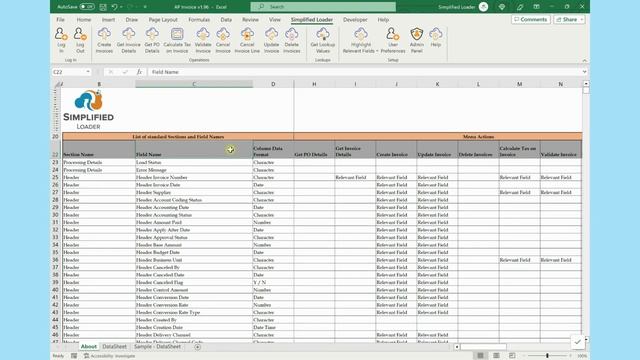The width and height of the screenshot is (640, 360).
Task: Switch to Normal view in the status bar
Action: pyautogui.click(x=480, y=356)
